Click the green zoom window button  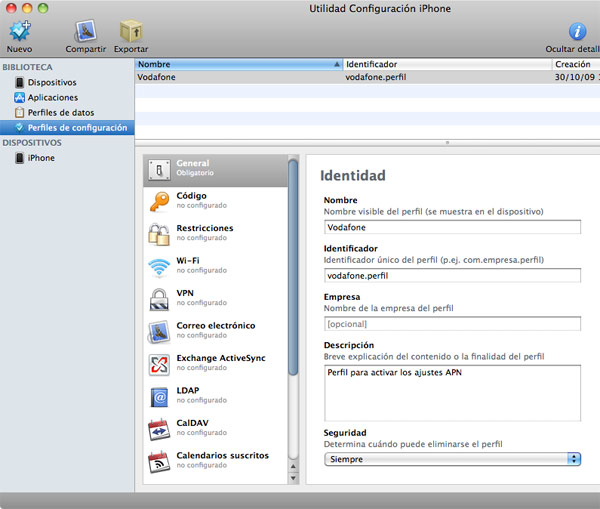tap(43, 8)
